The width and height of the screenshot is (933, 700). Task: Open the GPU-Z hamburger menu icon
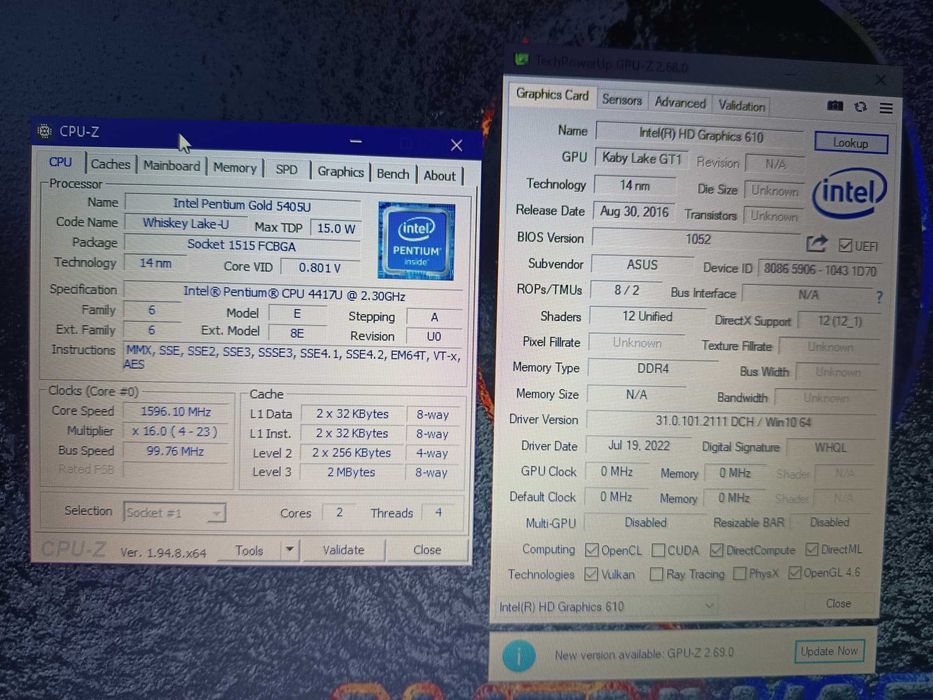tap(886, 108)
